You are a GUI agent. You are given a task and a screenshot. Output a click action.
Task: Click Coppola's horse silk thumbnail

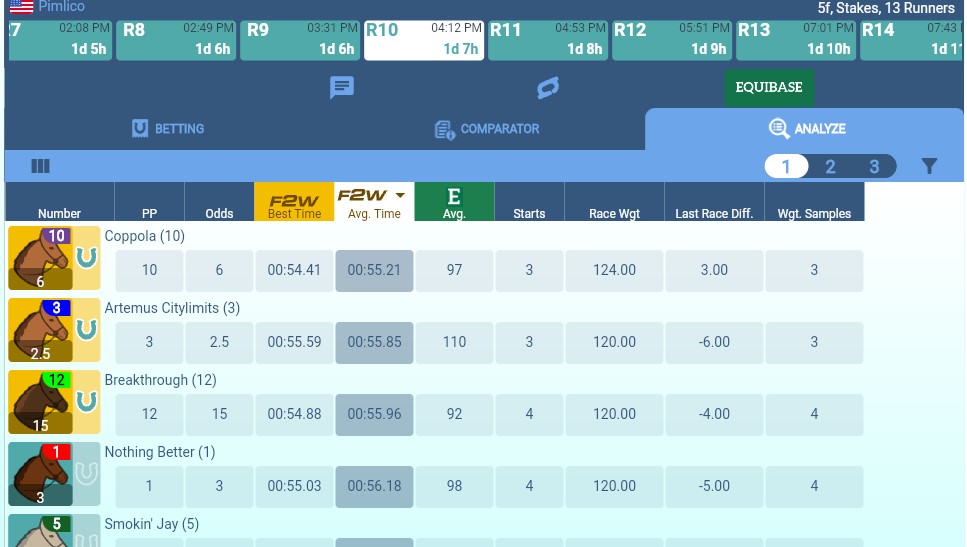coord(41,258)
